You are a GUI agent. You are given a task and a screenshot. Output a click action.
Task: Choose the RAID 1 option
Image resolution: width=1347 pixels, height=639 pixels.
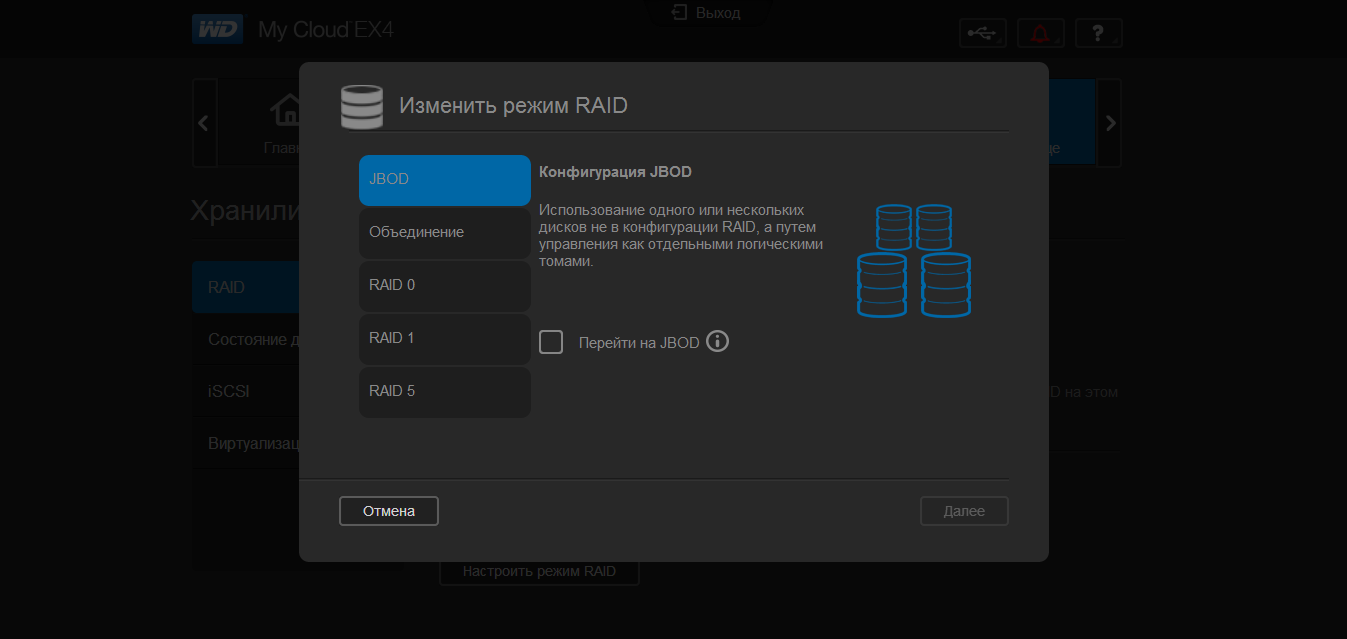pos(444,339)
